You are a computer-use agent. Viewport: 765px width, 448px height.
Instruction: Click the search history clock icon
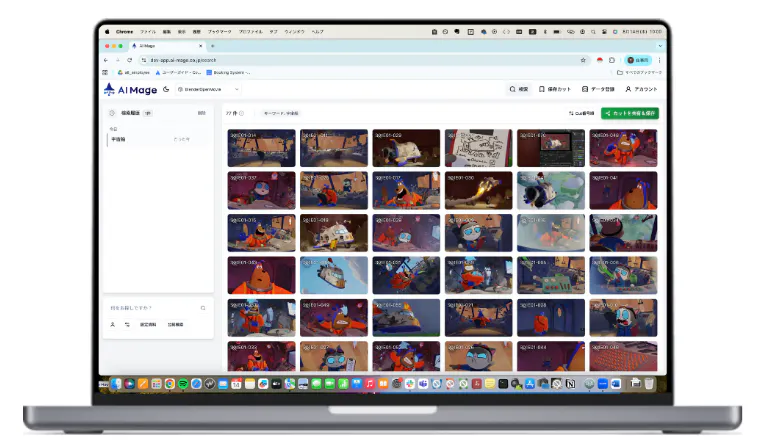pyautogui.click(x=112, y=113)
